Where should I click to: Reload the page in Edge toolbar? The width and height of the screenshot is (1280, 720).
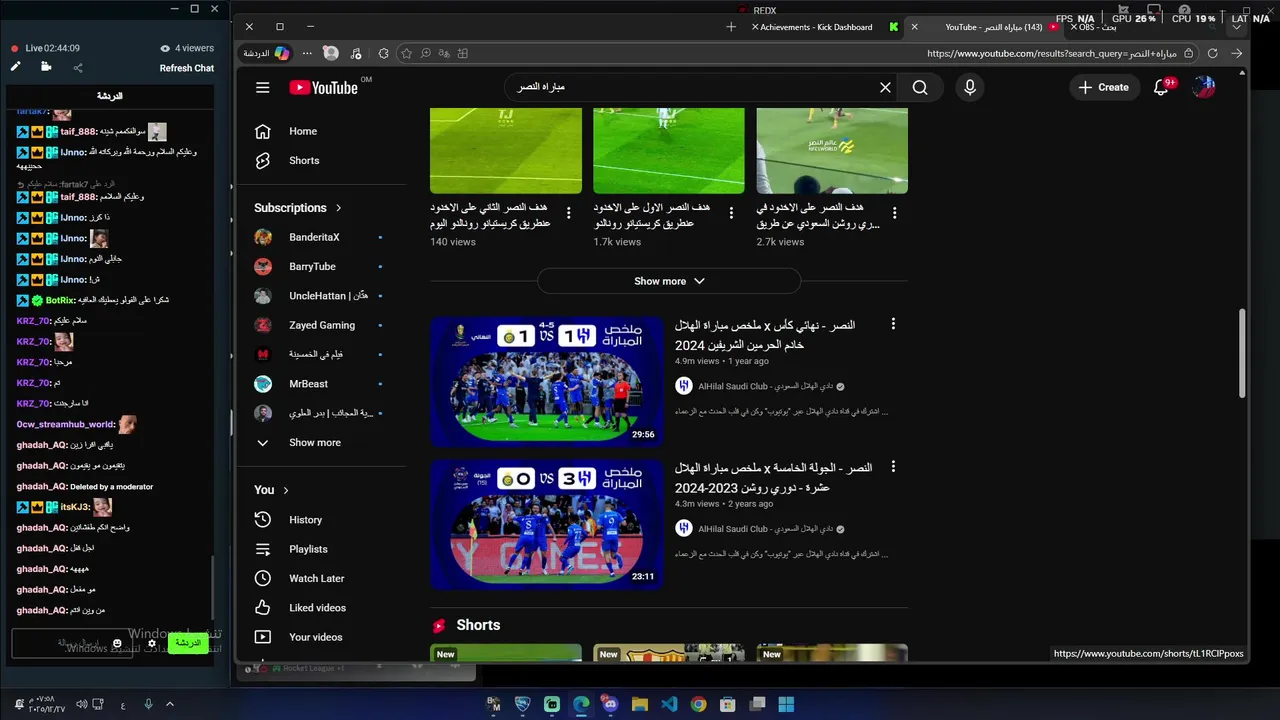tap(1212, 53)
